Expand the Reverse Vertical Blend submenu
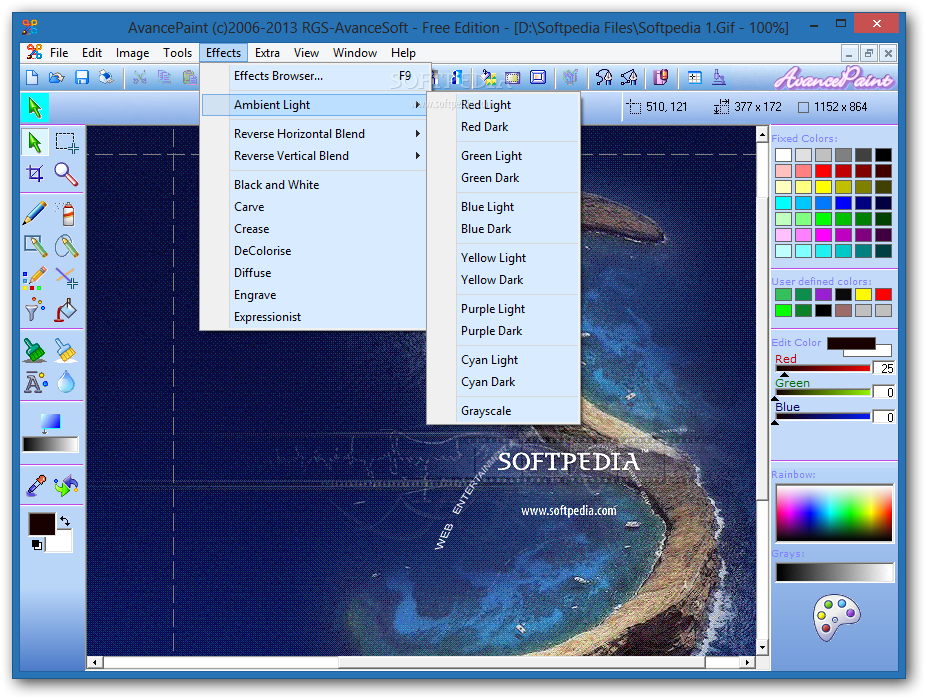Image resolution: width=926 pixels, height=699 pixels. [x=314, y=156]
